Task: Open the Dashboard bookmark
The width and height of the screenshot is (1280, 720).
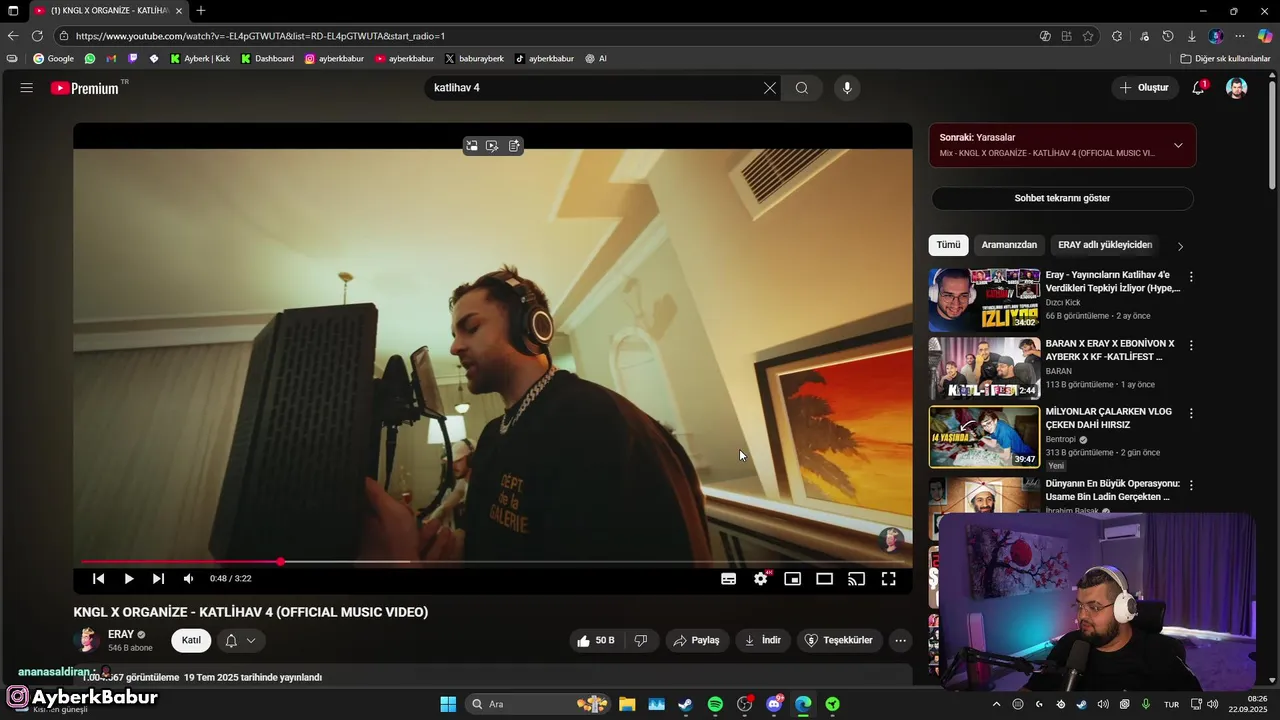Action: [x=267, y=59]
